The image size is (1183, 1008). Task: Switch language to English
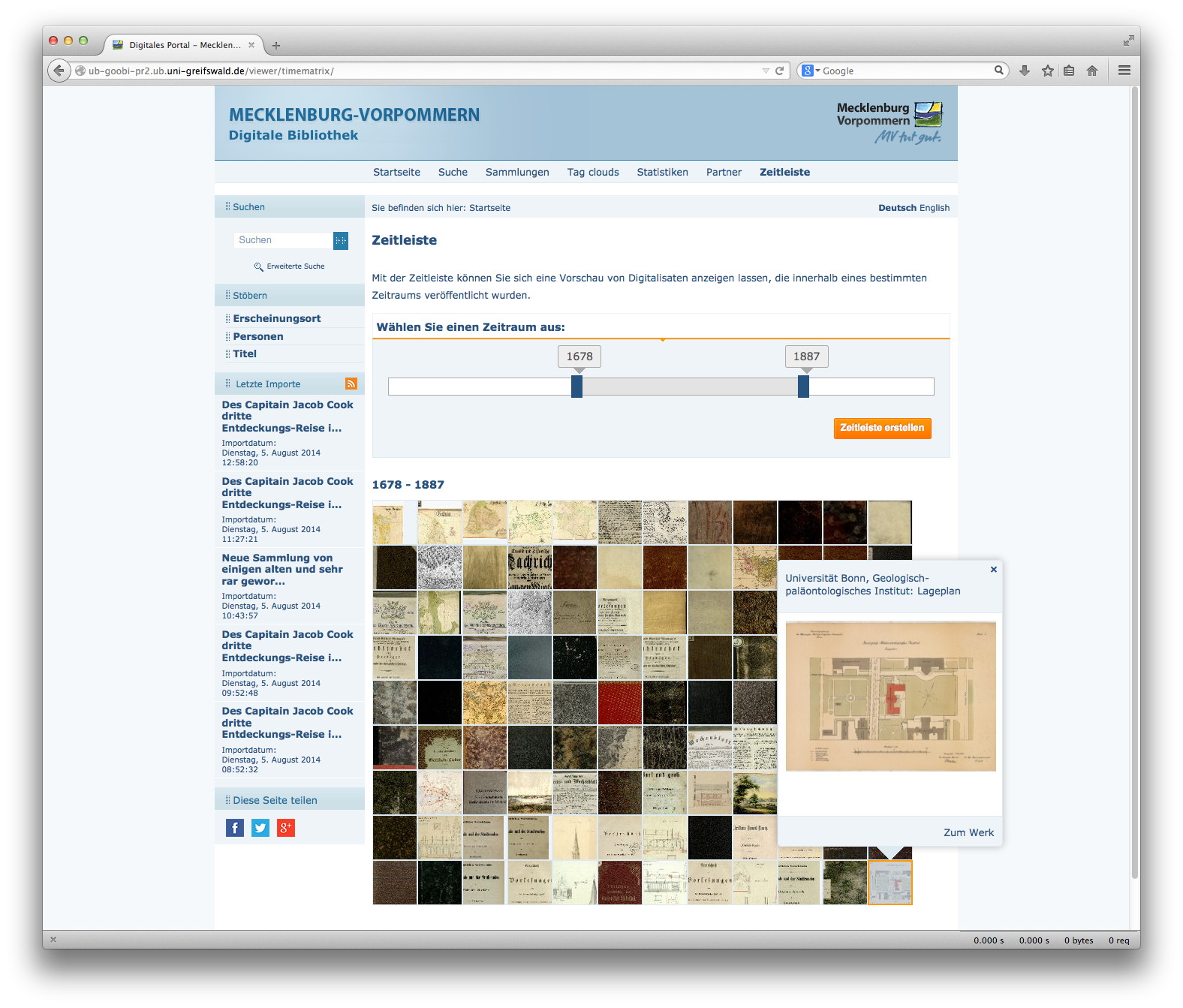[935, 208]
